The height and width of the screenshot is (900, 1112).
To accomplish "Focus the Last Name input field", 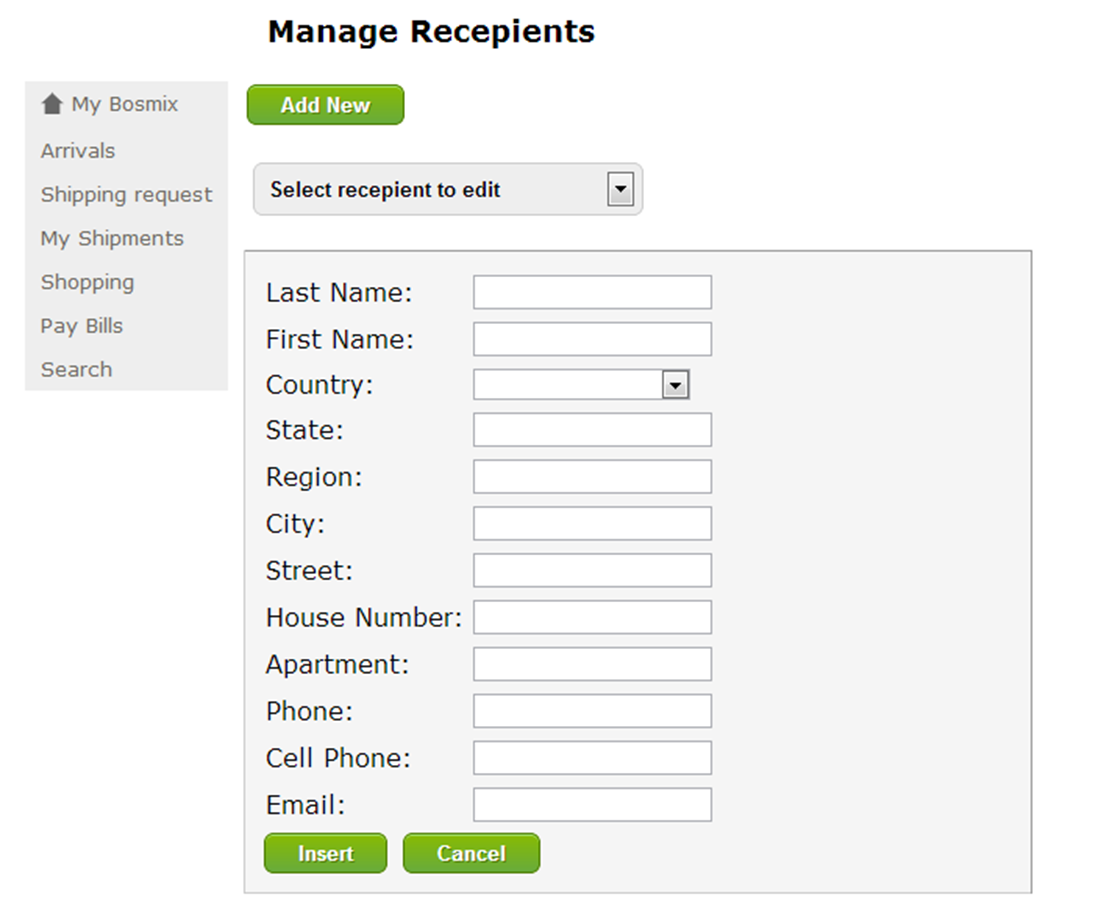I will point(592,292).
